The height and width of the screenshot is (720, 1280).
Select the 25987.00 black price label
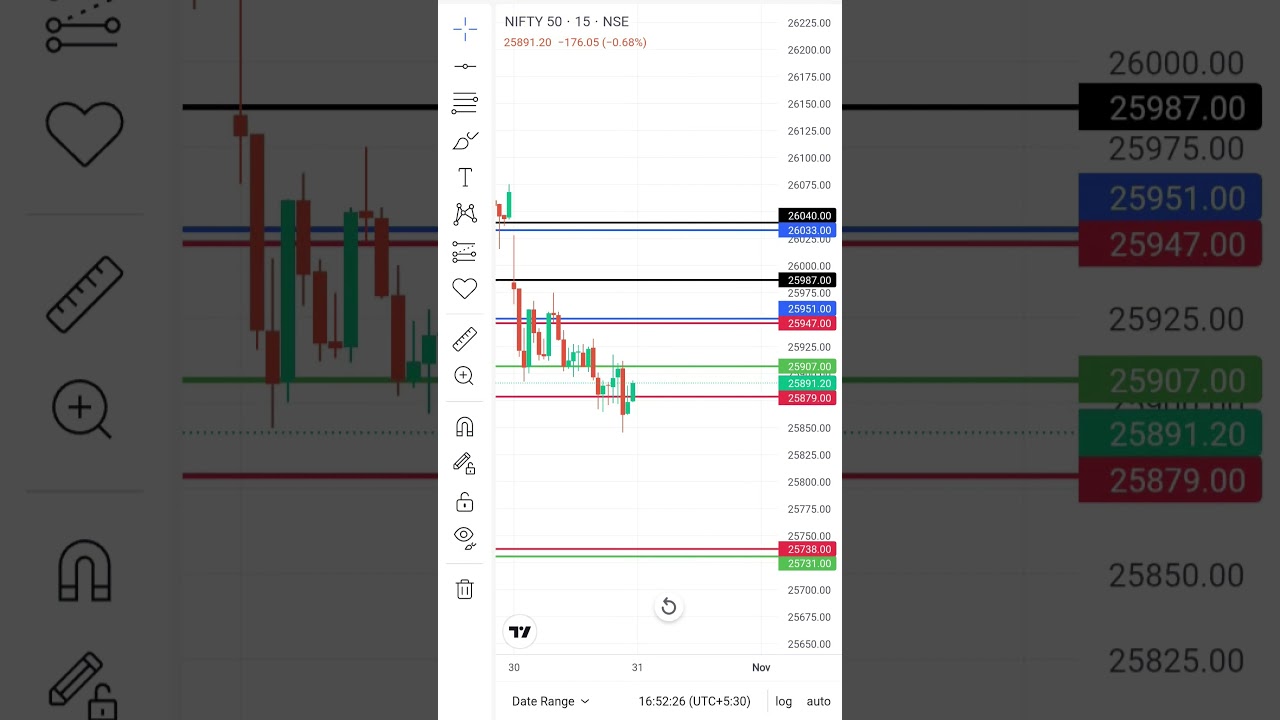(809, 280)
